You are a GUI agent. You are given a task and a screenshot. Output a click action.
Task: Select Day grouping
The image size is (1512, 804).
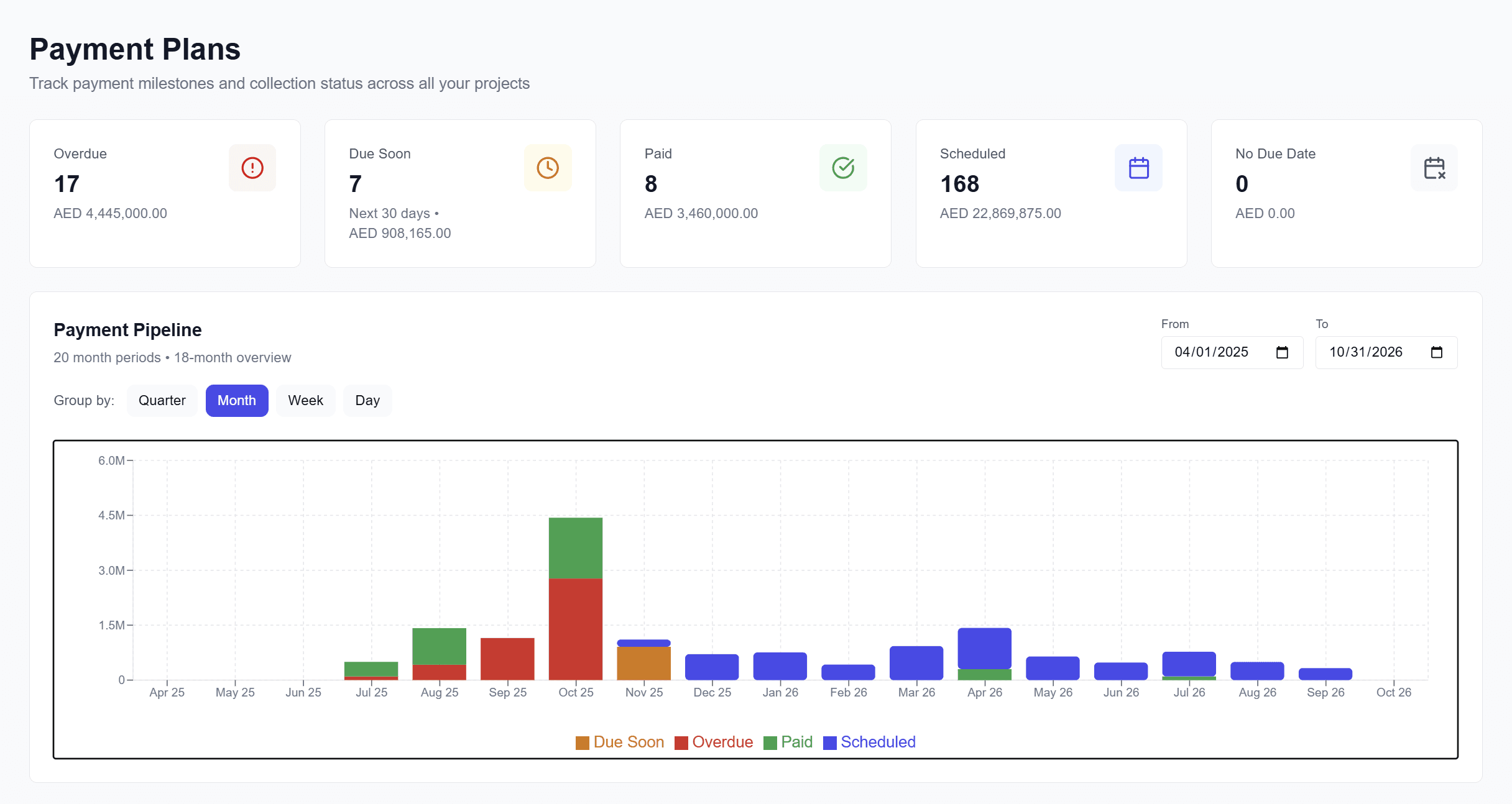pyautogui.click(x=367, y=400)
